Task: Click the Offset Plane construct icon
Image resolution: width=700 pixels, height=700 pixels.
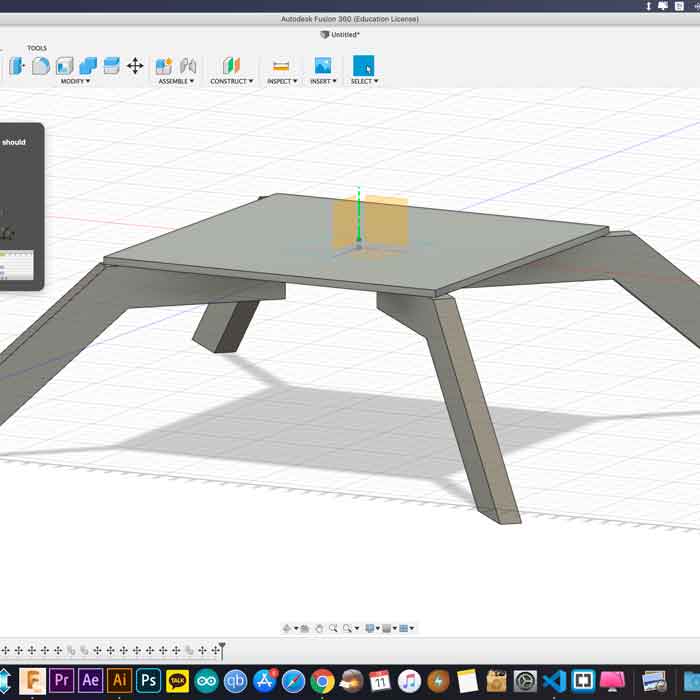Action: (231, 66)
